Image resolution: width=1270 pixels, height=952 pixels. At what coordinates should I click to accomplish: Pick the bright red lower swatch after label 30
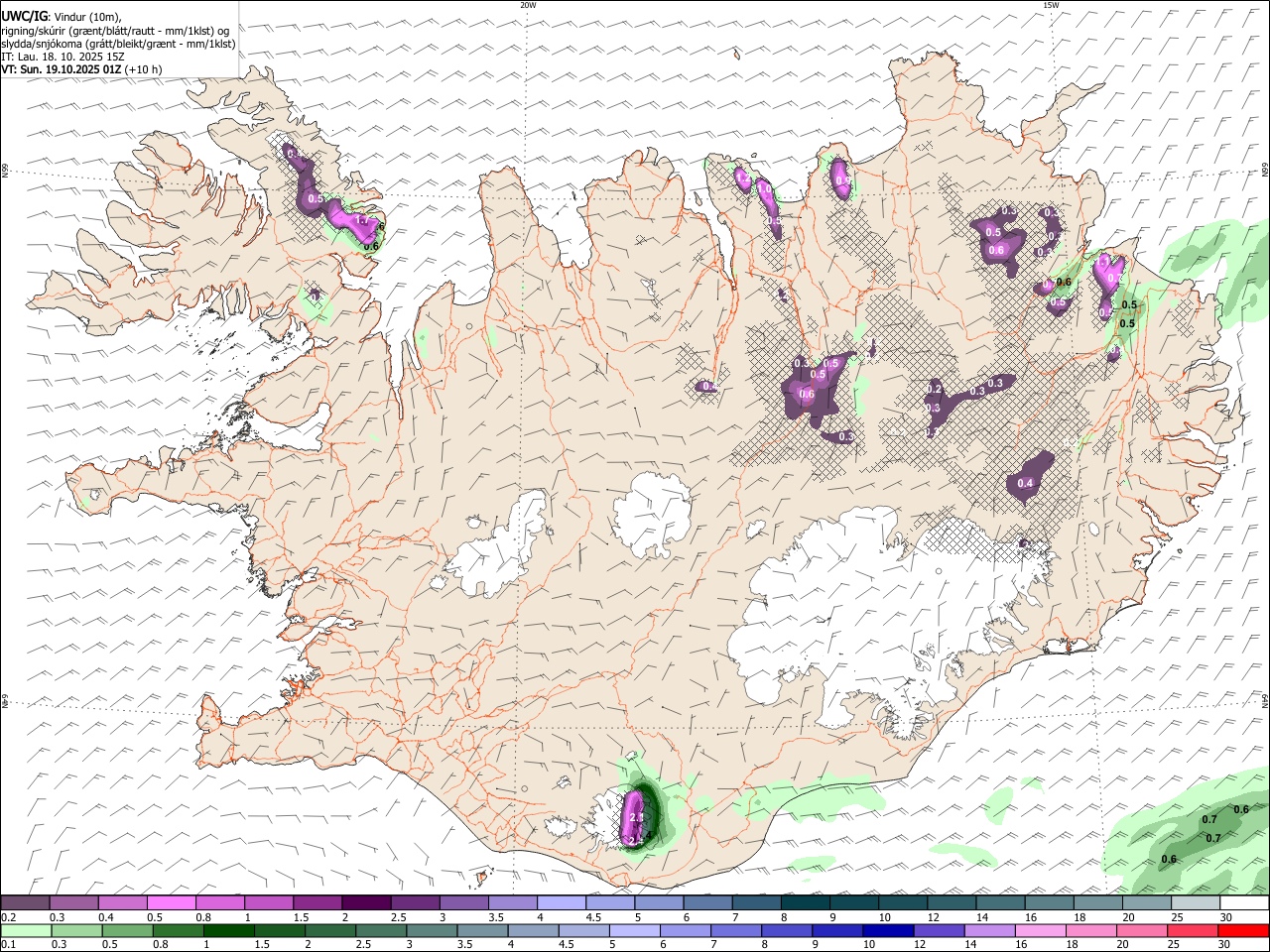click(1244, 930)
